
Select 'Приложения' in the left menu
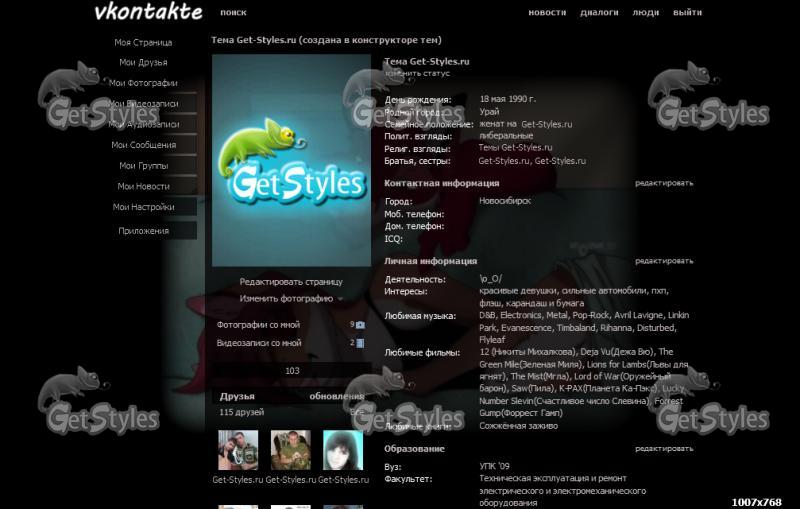click(143, 231)
